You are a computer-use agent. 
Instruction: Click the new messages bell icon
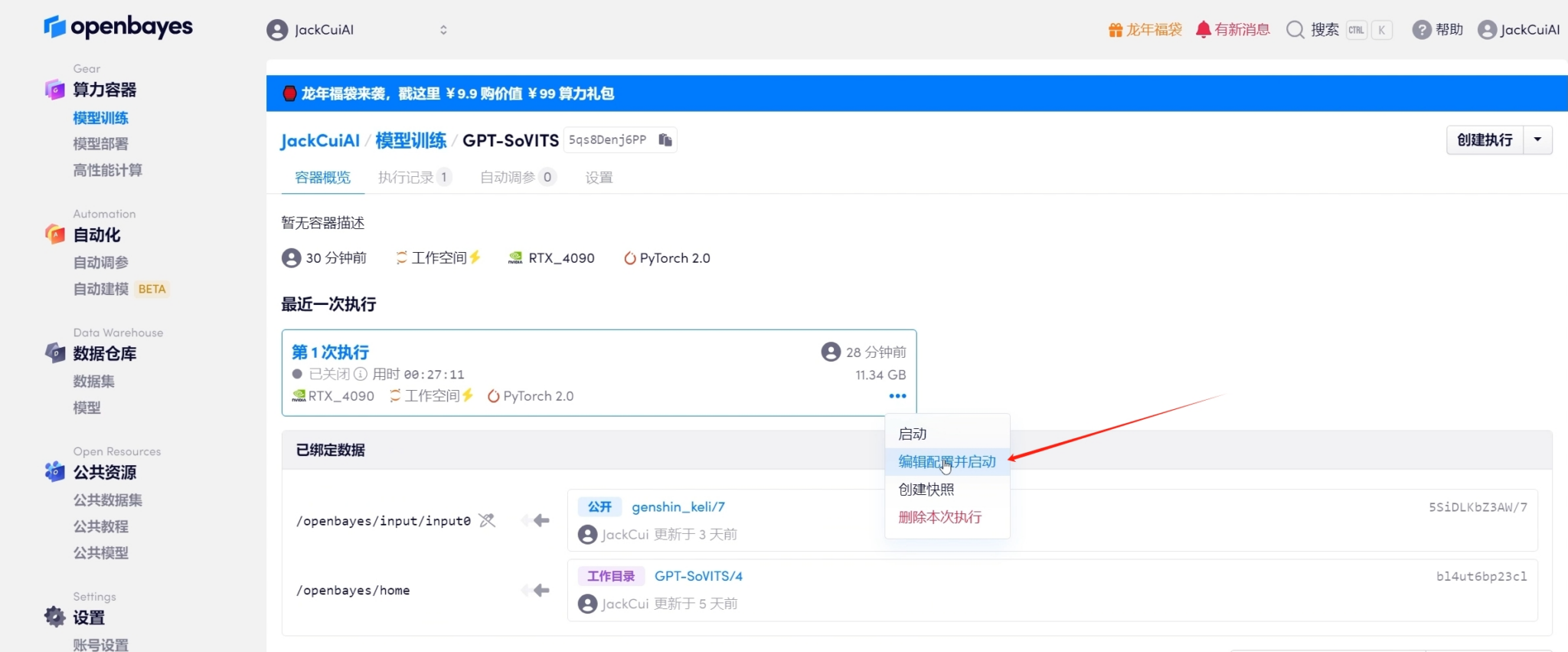tap(1204, 30)
